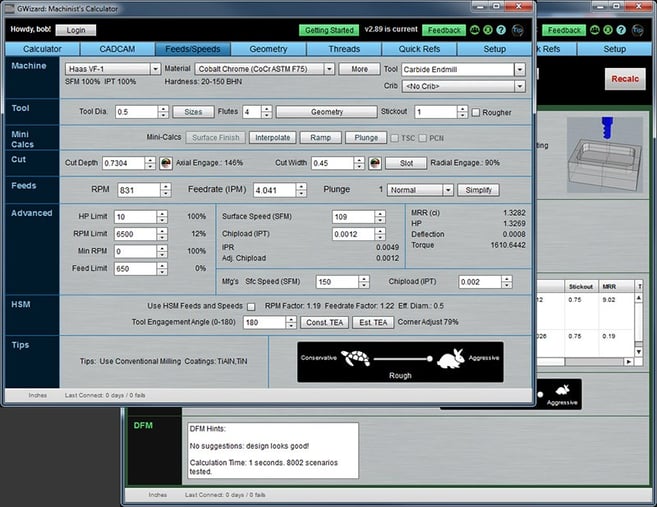The width and height of the screenshot is (657, 507).
Task: Click the More materials button
Action: 360,69
